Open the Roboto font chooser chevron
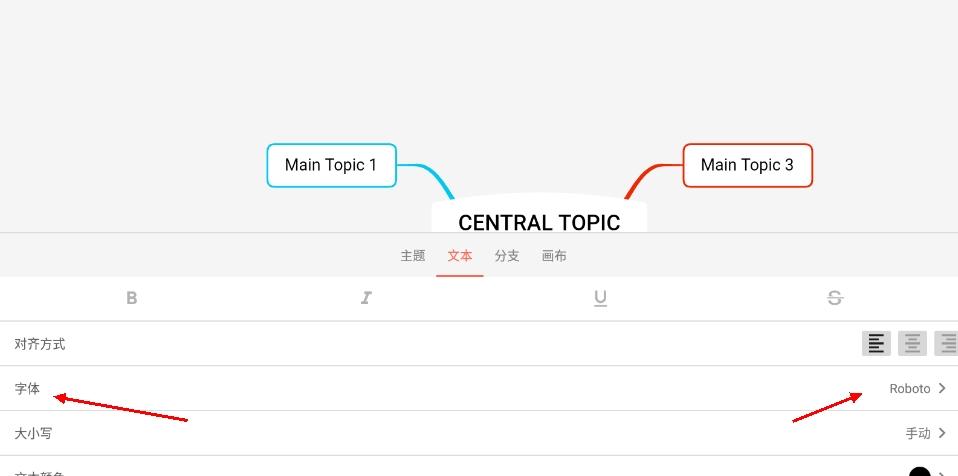The height and width of the screenshot is (476, 958). [942, 388]
